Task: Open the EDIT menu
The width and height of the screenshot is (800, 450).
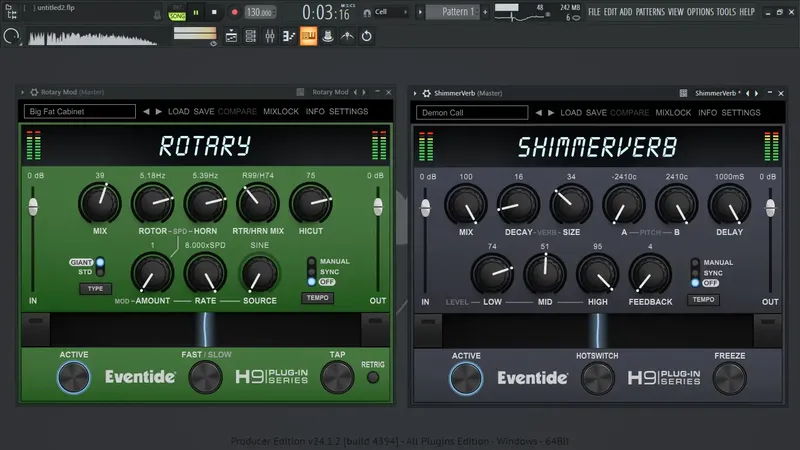Action: [x=610, y=11]
